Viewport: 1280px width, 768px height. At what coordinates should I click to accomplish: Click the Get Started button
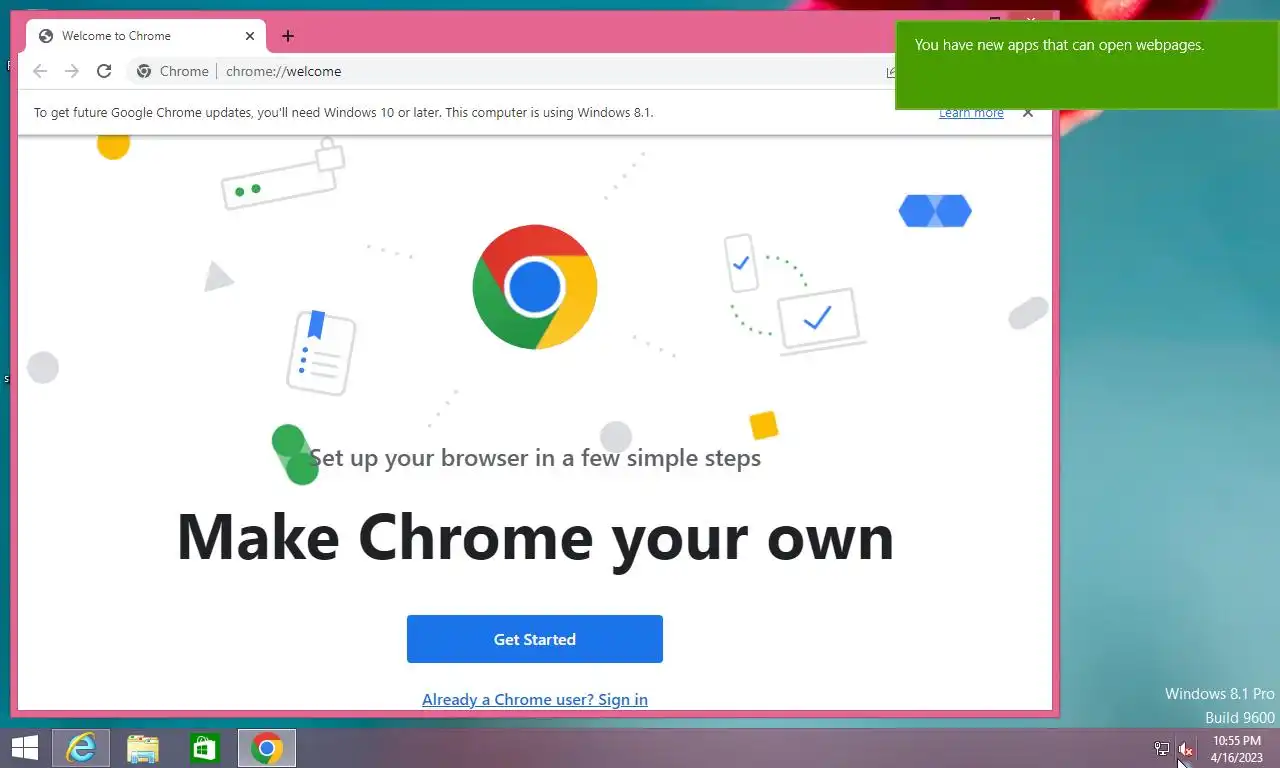point(535,639)
